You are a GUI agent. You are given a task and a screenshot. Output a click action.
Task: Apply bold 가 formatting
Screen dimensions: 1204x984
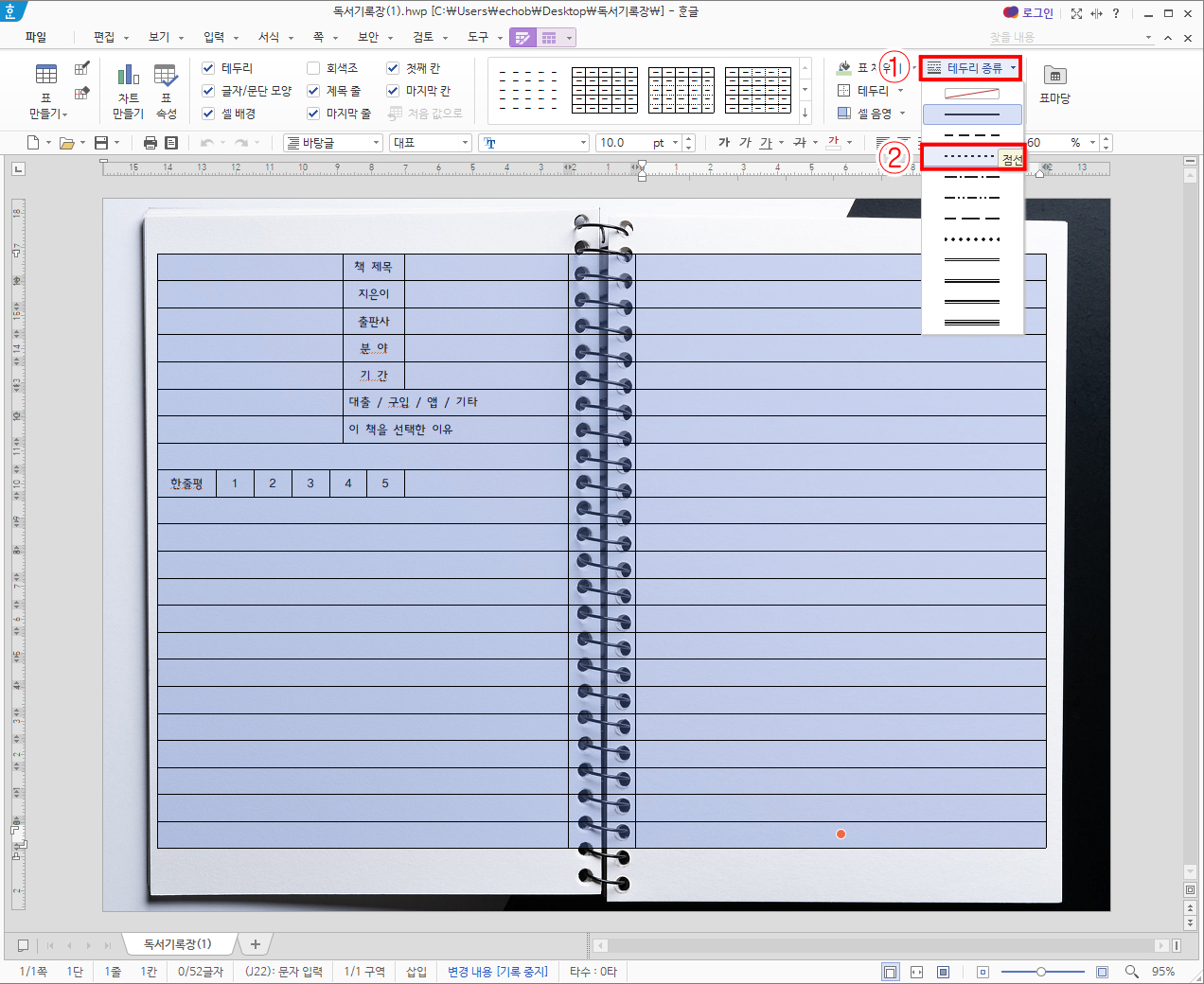pyautogui.click(x=724, y=143)
